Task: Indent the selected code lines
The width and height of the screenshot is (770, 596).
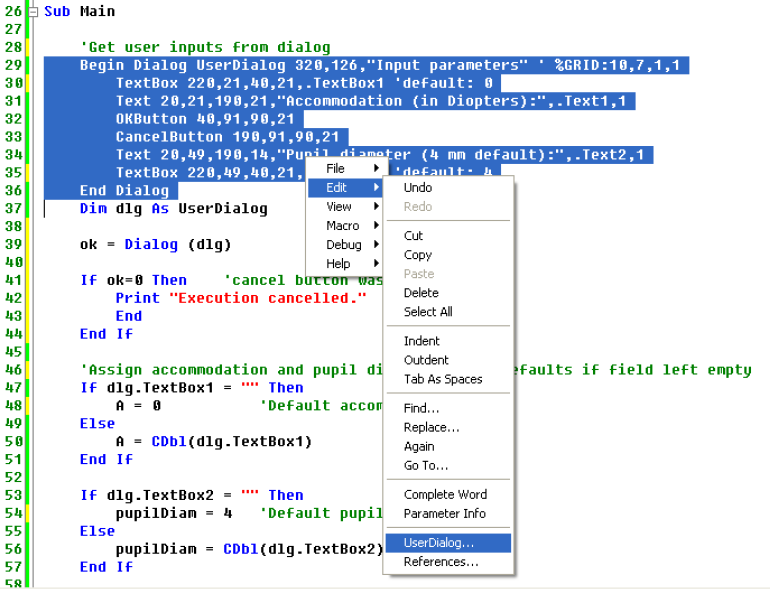Action: click(421, 341)
